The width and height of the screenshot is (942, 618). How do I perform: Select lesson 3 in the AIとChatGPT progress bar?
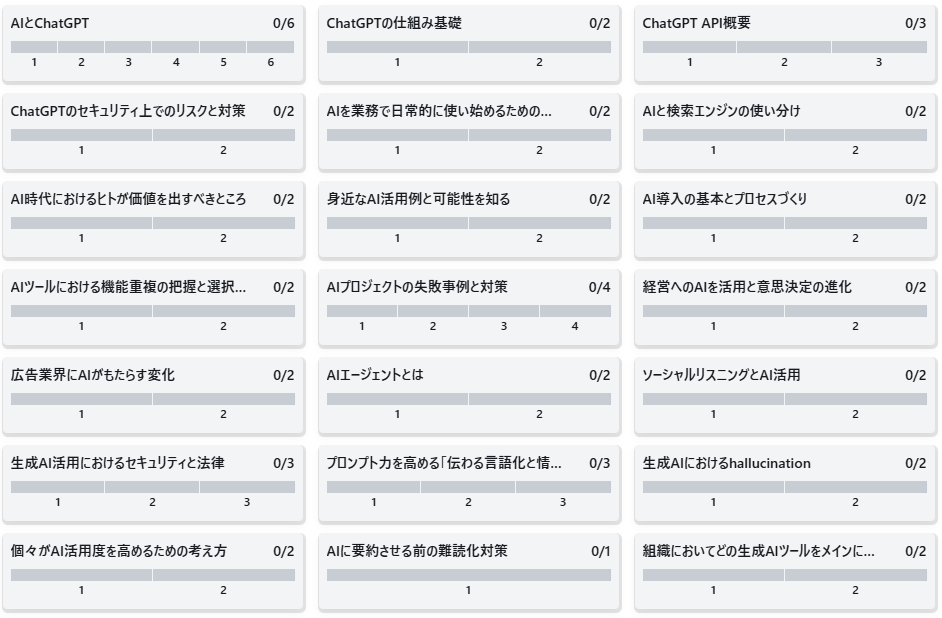pyautogui.click(x=127, y=45)
